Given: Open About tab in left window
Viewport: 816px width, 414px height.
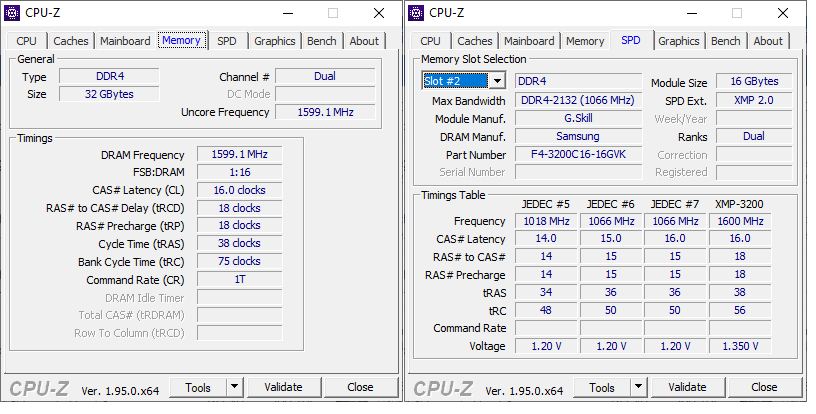Looking at the screenshot, I should click(364, 41).
